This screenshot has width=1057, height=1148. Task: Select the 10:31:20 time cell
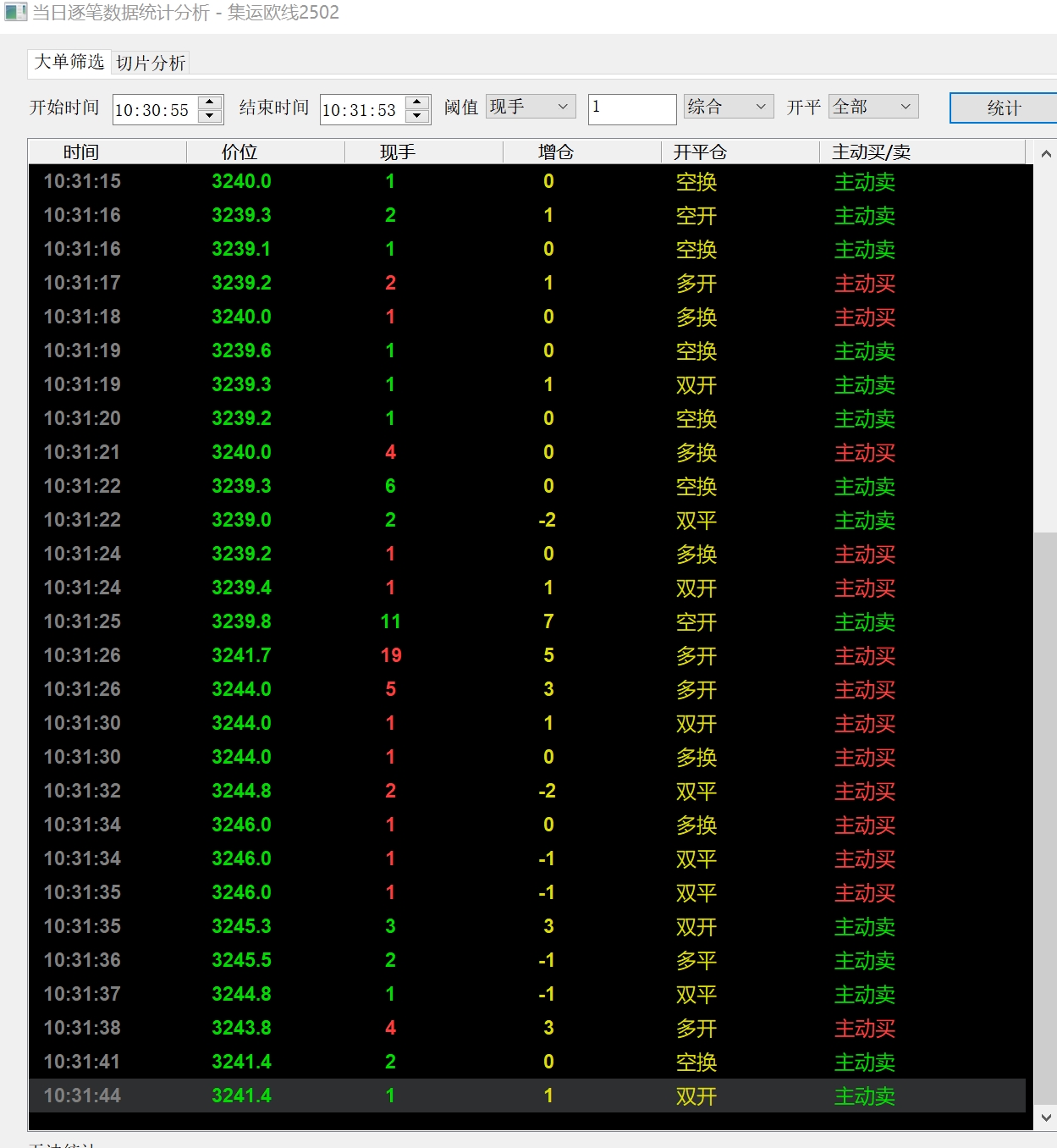[x=82, y=418]
